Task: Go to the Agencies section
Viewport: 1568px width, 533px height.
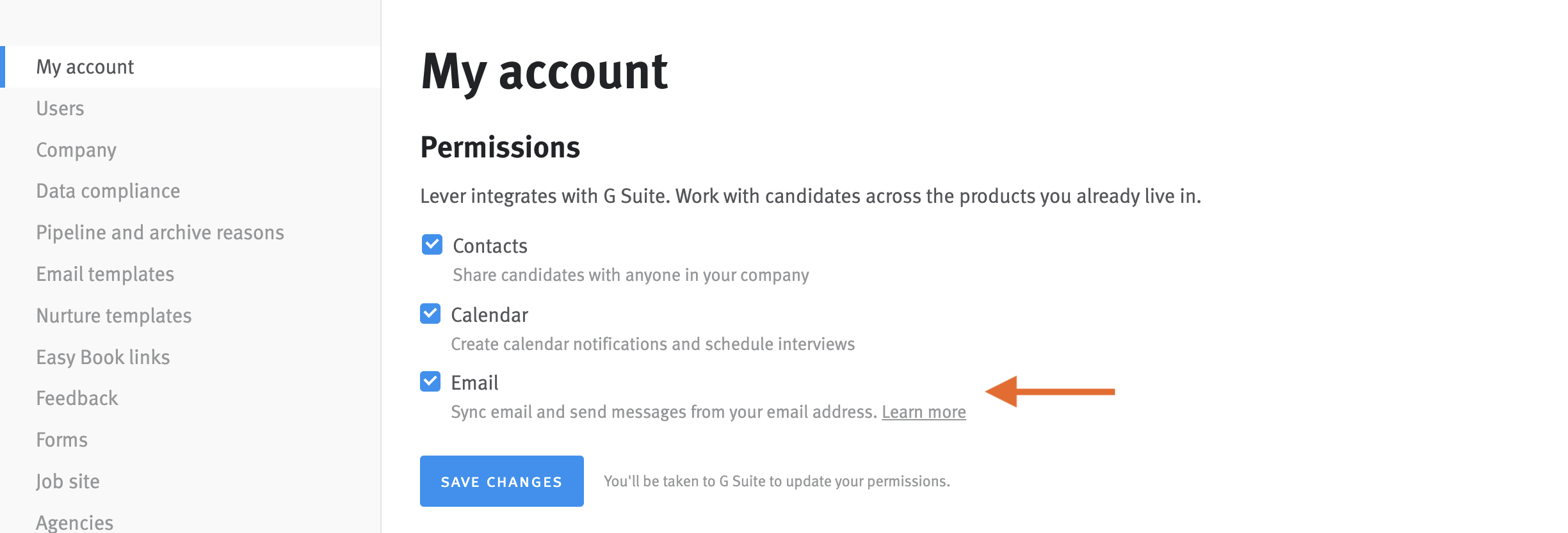Action: click(74, 521)
